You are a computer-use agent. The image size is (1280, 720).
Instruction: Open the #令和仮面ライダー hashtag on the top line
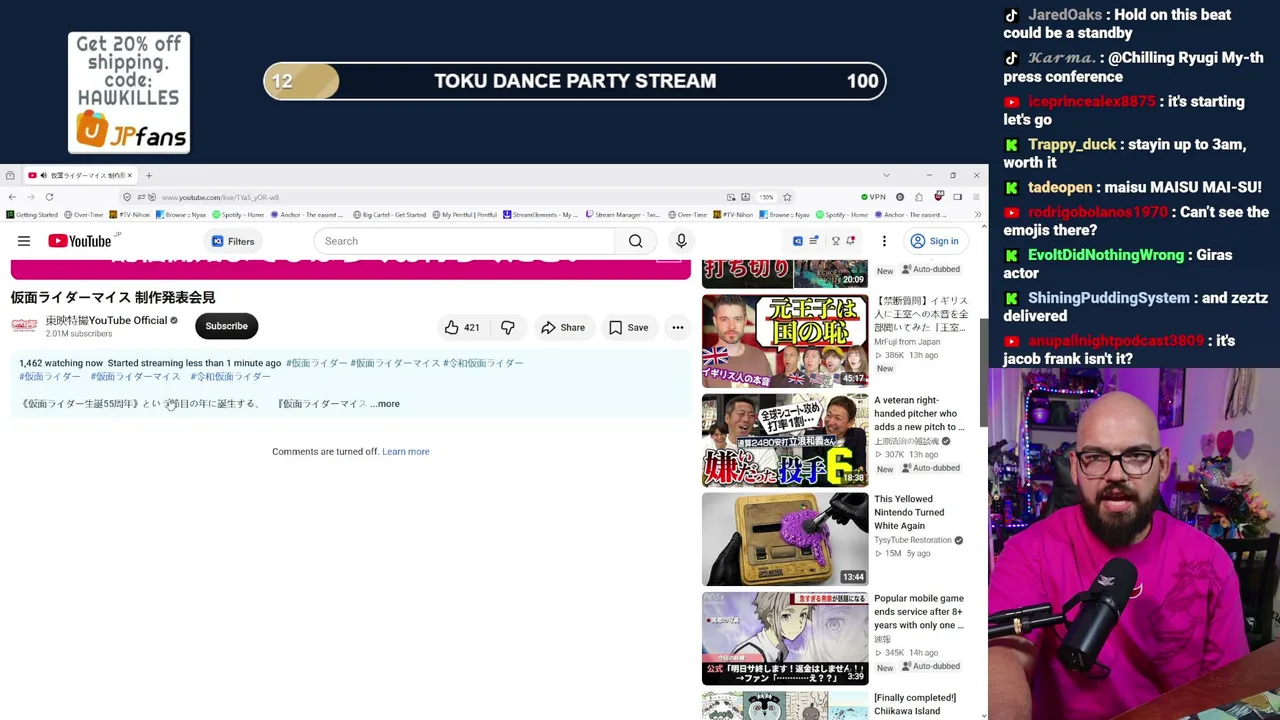pyautogui.click(x=483, y=363)
